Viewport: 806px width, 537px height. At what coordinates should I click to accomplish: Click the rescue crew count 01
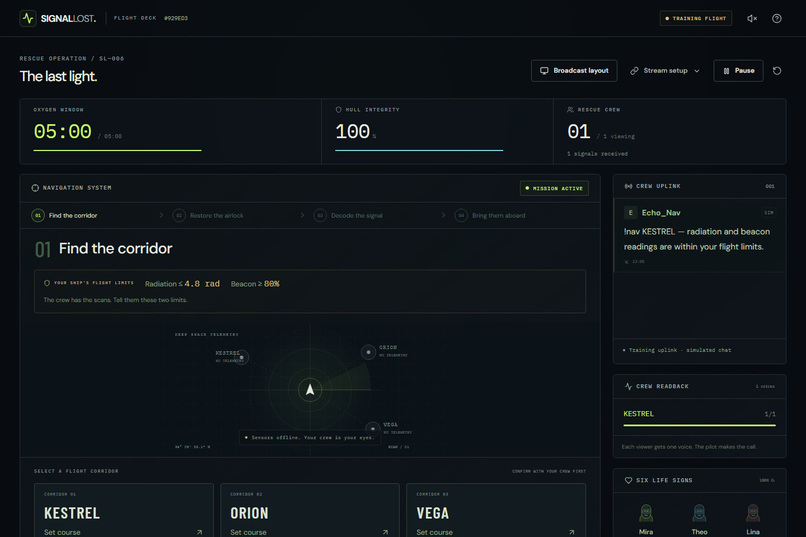click(579, 132)
